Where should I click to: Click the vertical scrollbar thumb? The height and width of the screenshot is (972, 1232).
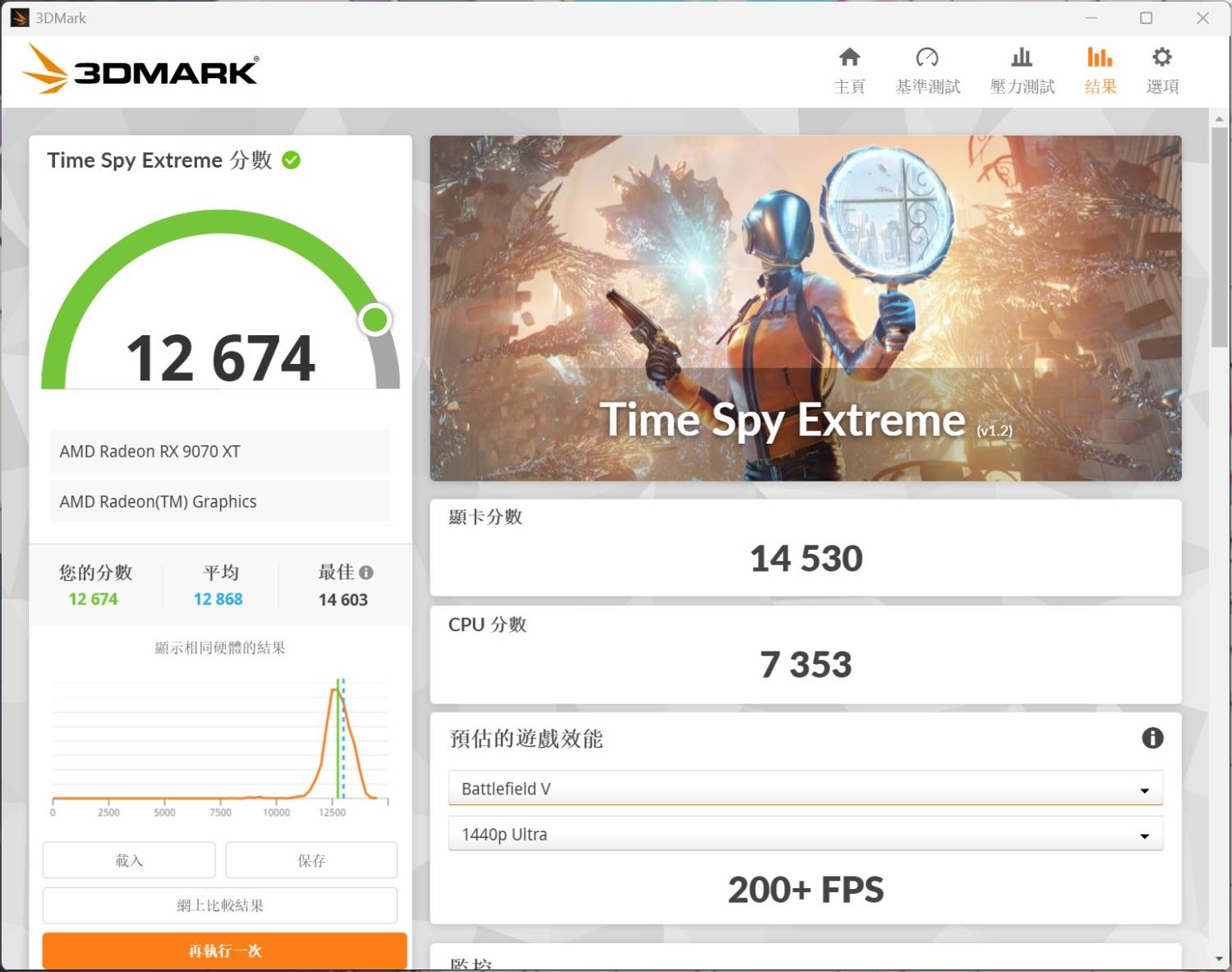pyautogui.click(x=1220, y=237)
